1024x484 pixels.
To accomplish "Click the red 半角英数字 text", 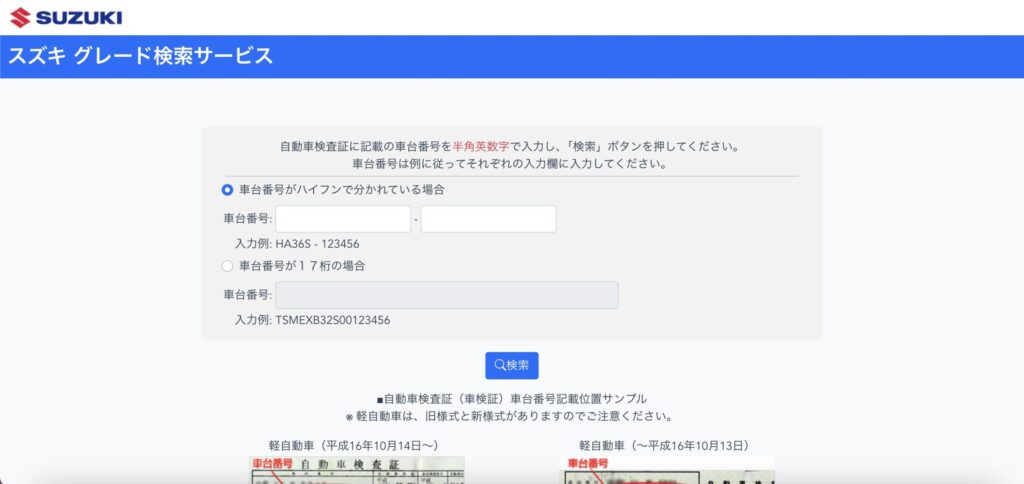I will [x=482, y=147].
